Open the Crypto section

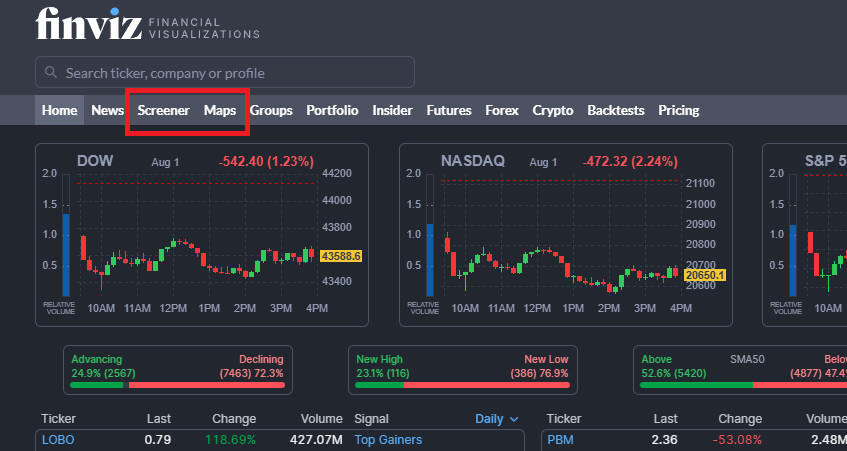coord(553,111)
